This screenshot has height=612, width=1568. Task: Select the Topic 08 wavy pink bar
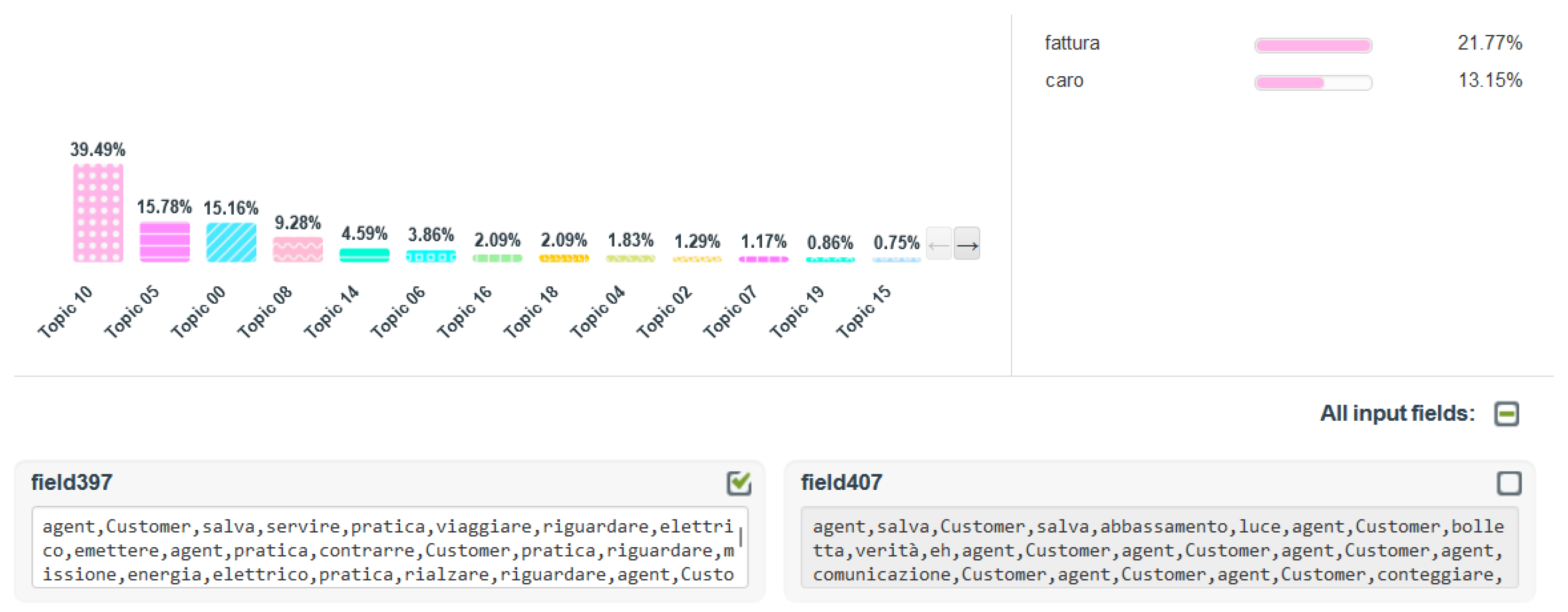pos(298,250)
